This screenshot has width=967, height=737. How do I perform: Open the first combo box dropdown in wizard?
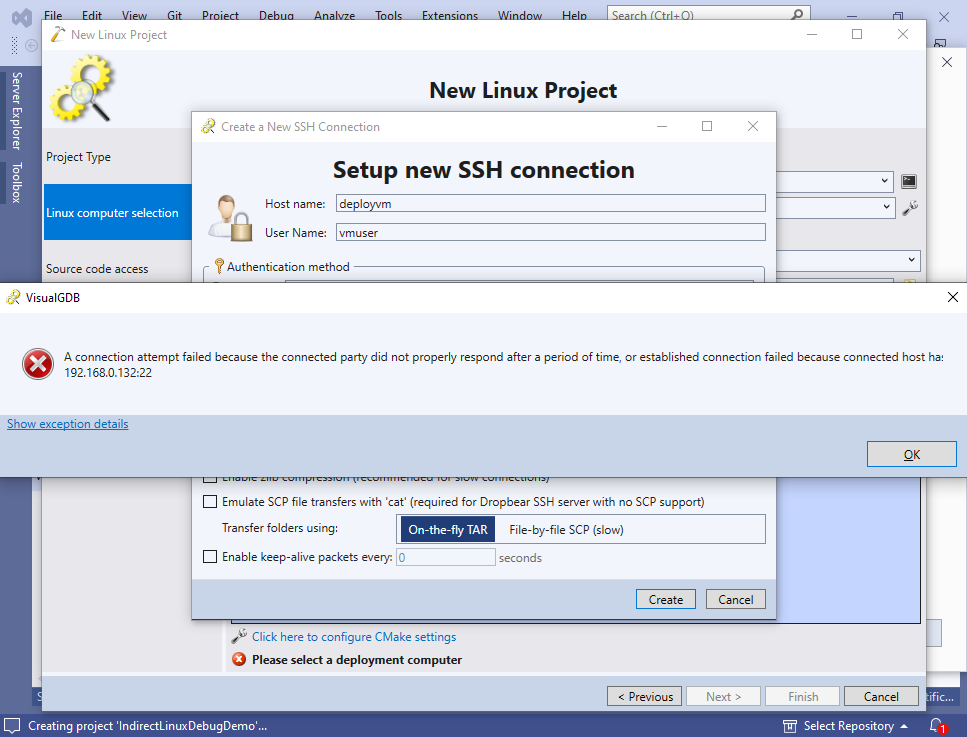[x=884, y=181]
